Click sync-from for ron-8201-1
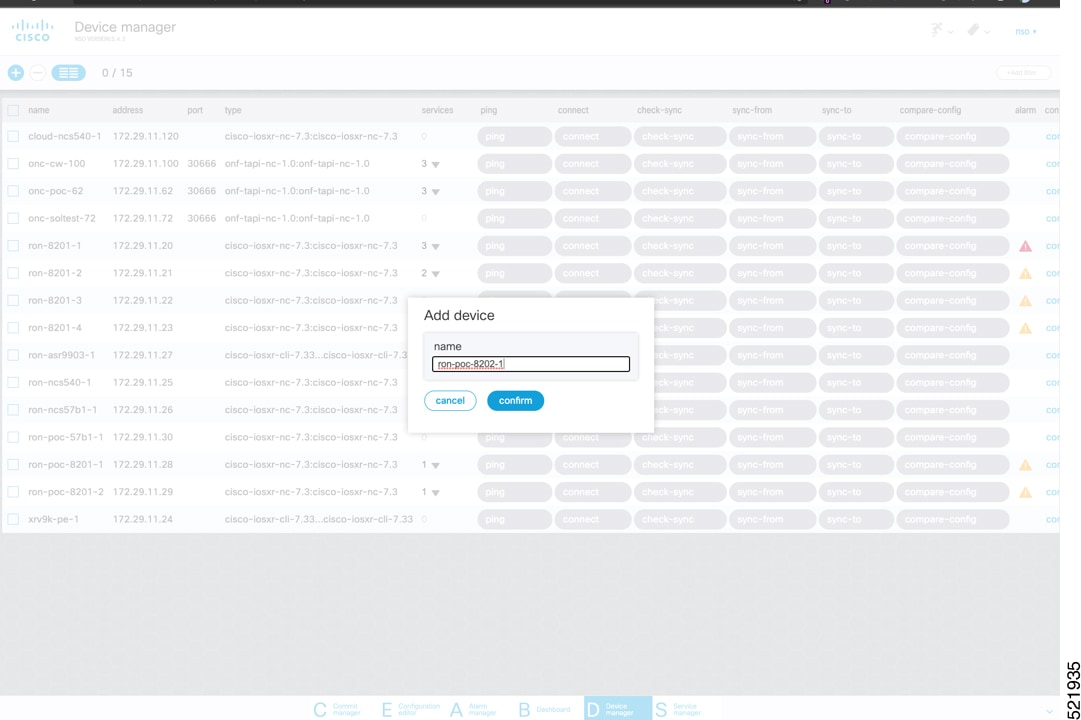The height and width of the screenshot is (720, 1081). pyautogui.click(x=772, y=246)
